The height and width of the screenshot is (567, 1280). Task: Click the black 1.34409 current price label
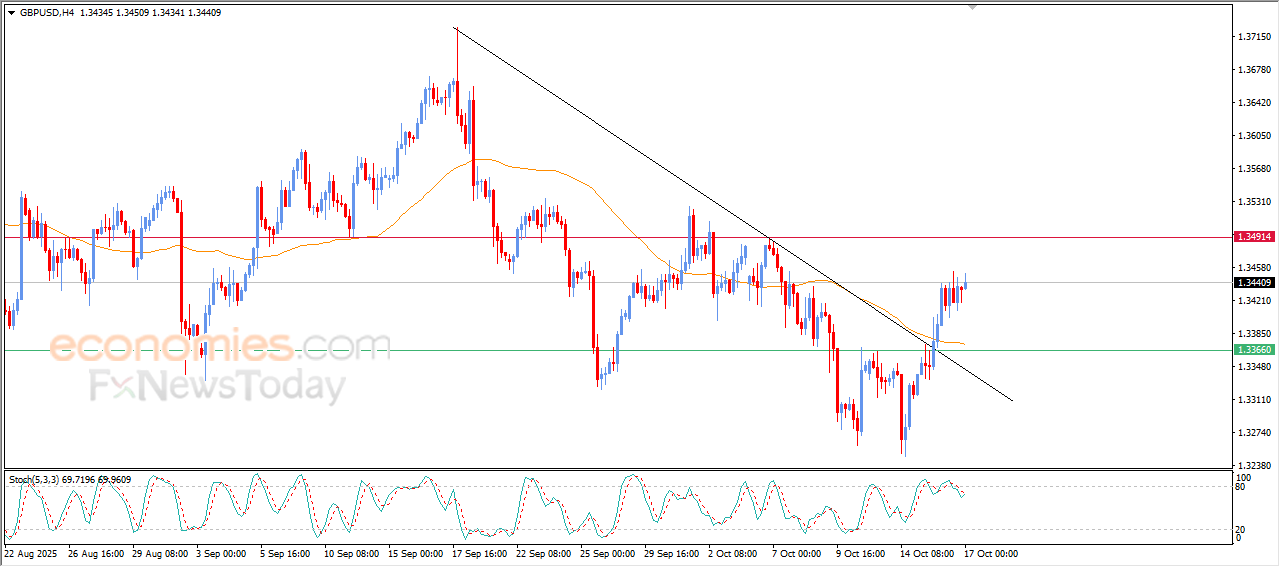click(1254, 282)
